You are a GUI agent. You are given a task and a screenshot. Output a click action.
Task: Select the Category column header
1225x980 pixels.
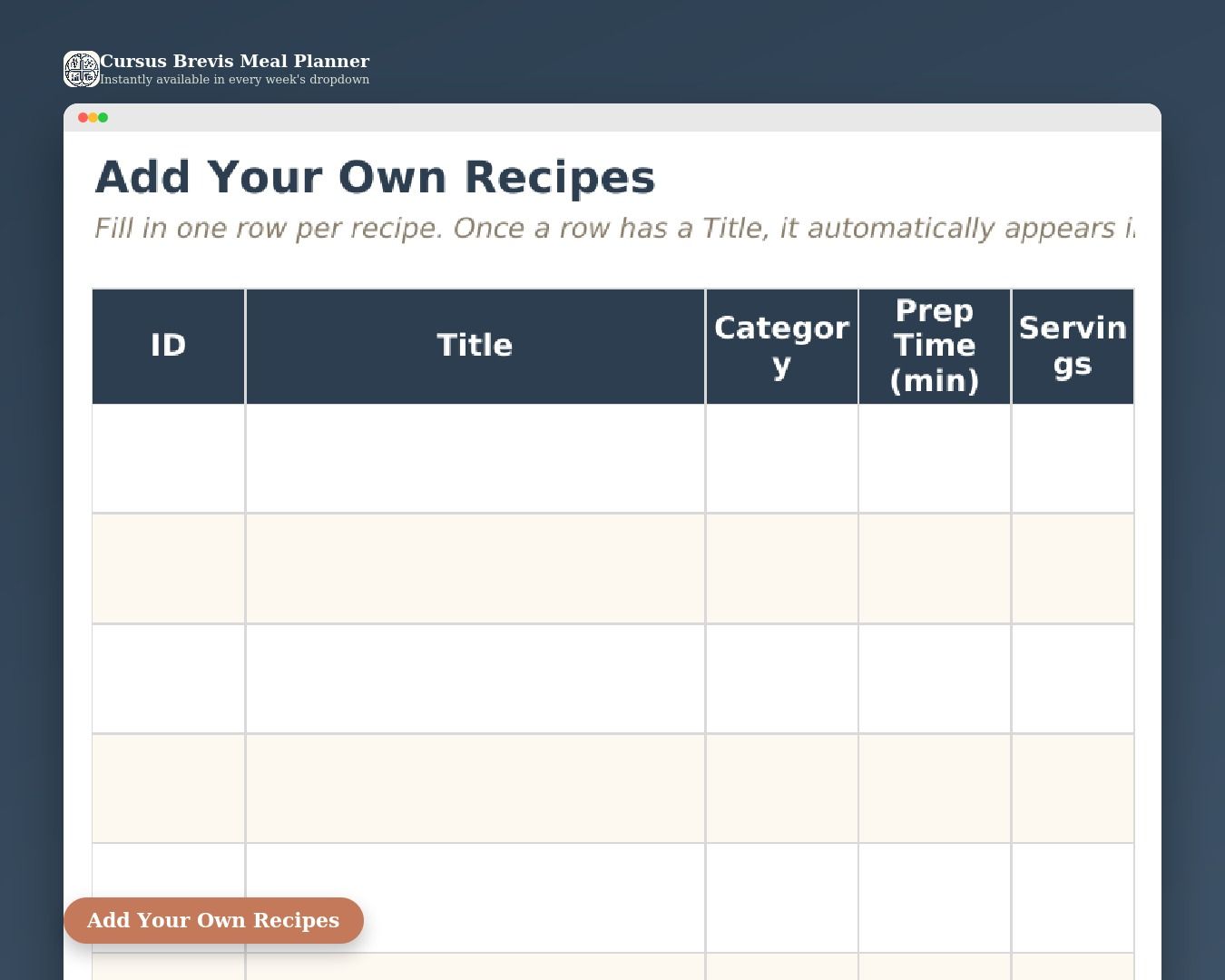(x=782, y=346)
